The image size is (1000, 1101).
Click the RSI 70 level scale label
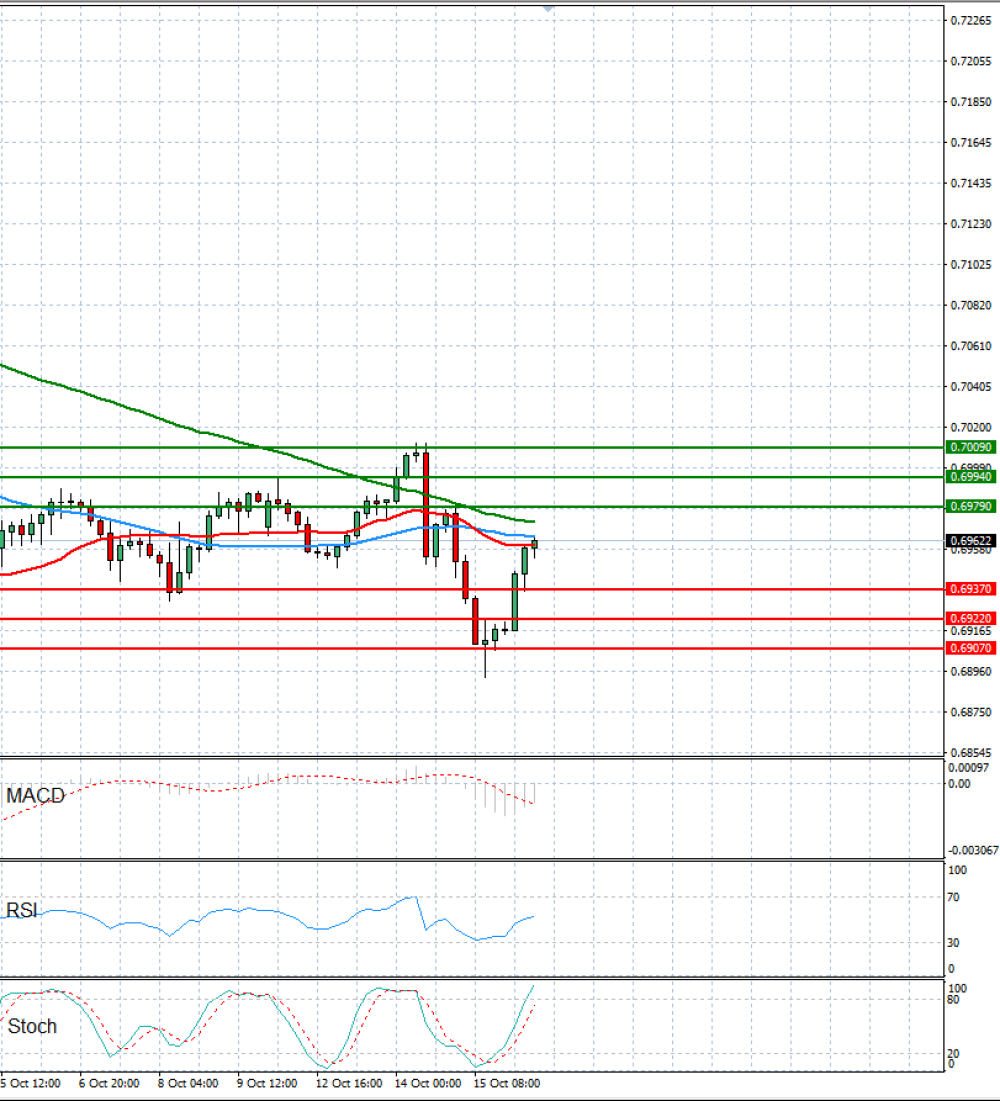click(953, 897)
